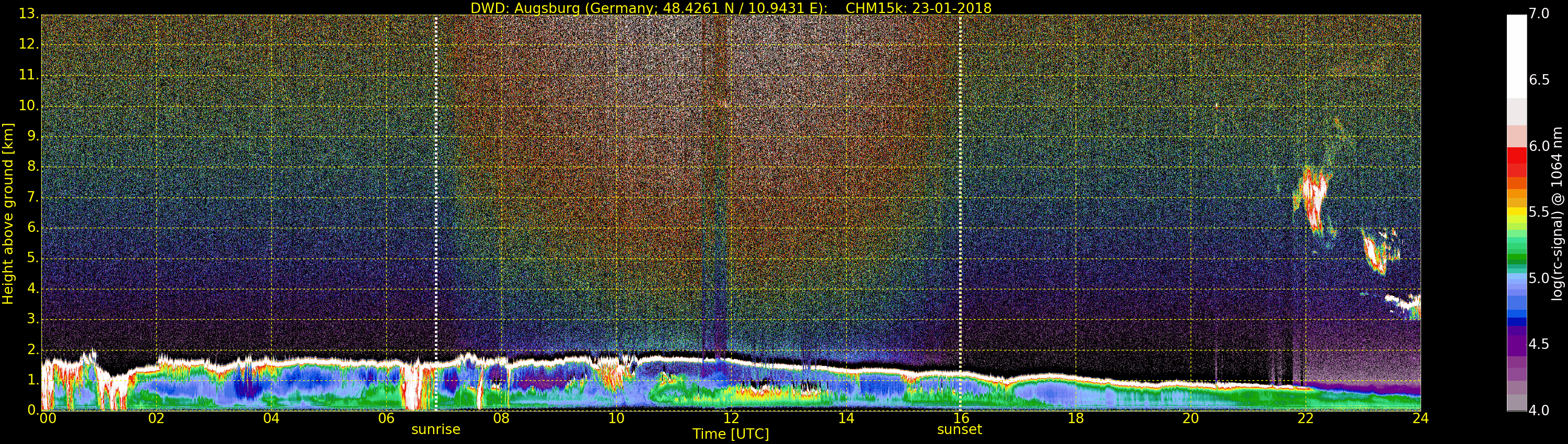Click the height axis tick label "4."
The width and height of the screenshot is (1568, 444).
pyautogui.click(x=33, y=288)
